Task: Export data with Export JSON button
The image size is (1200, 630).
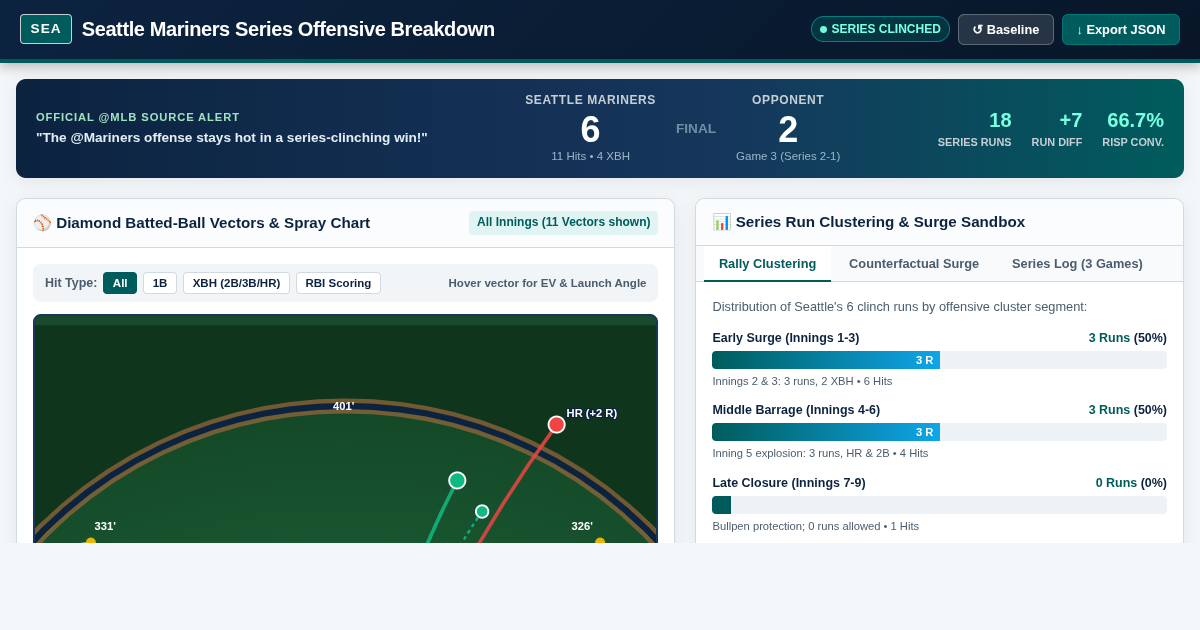Action: [x=1121, y=29]
